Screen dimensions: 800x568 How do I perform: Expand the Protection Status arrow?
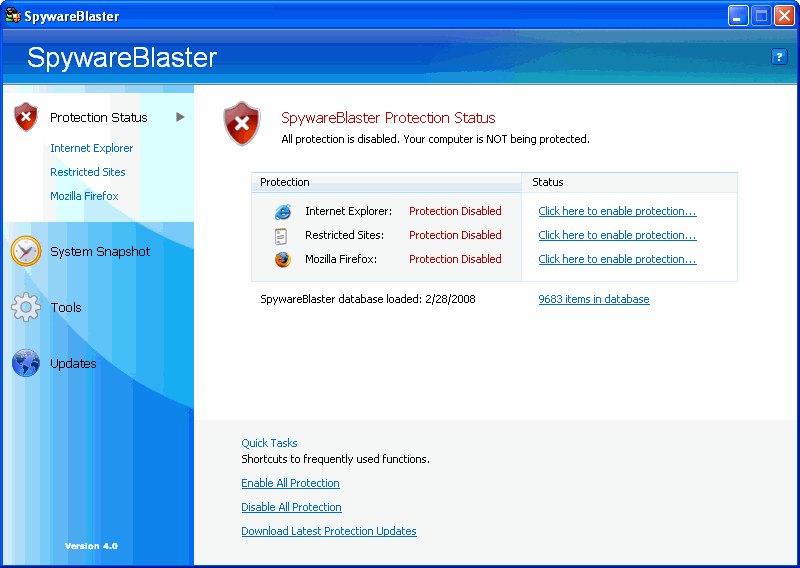181,117
